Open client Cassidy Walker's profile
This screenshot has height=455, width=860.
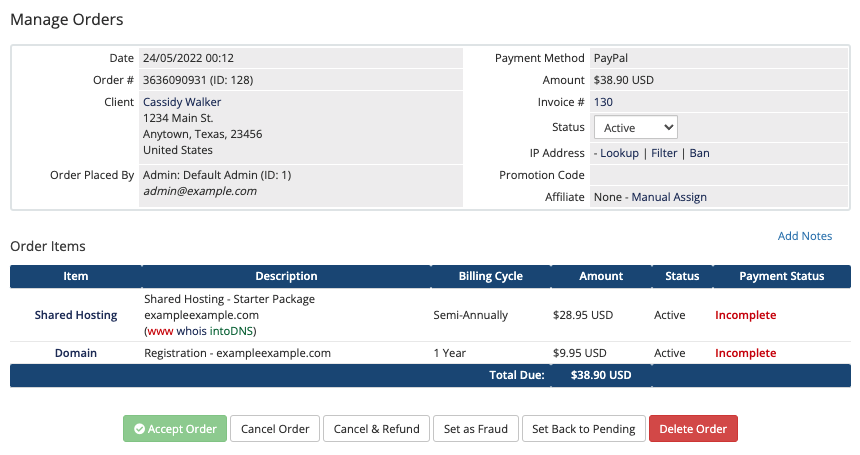click(x=182, y=102)
